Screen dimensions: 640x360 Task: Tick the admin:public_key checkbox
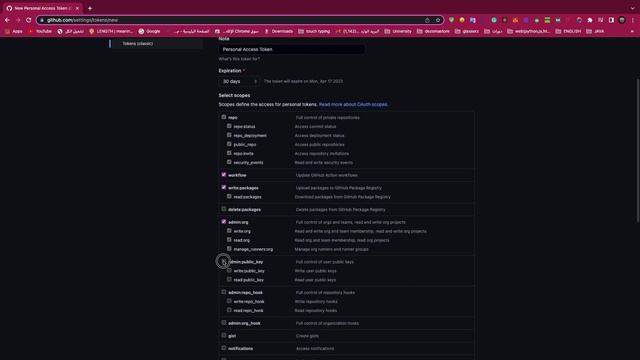(224, 261)
